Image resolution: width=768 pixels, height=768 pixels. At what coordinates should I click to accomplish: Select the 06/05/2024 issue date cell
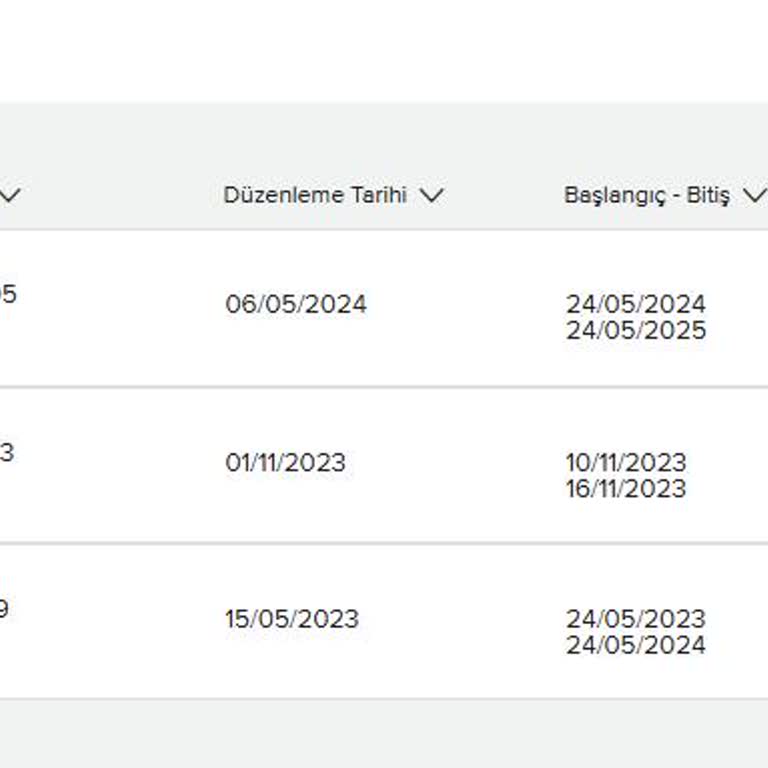(x=296, y=304)
